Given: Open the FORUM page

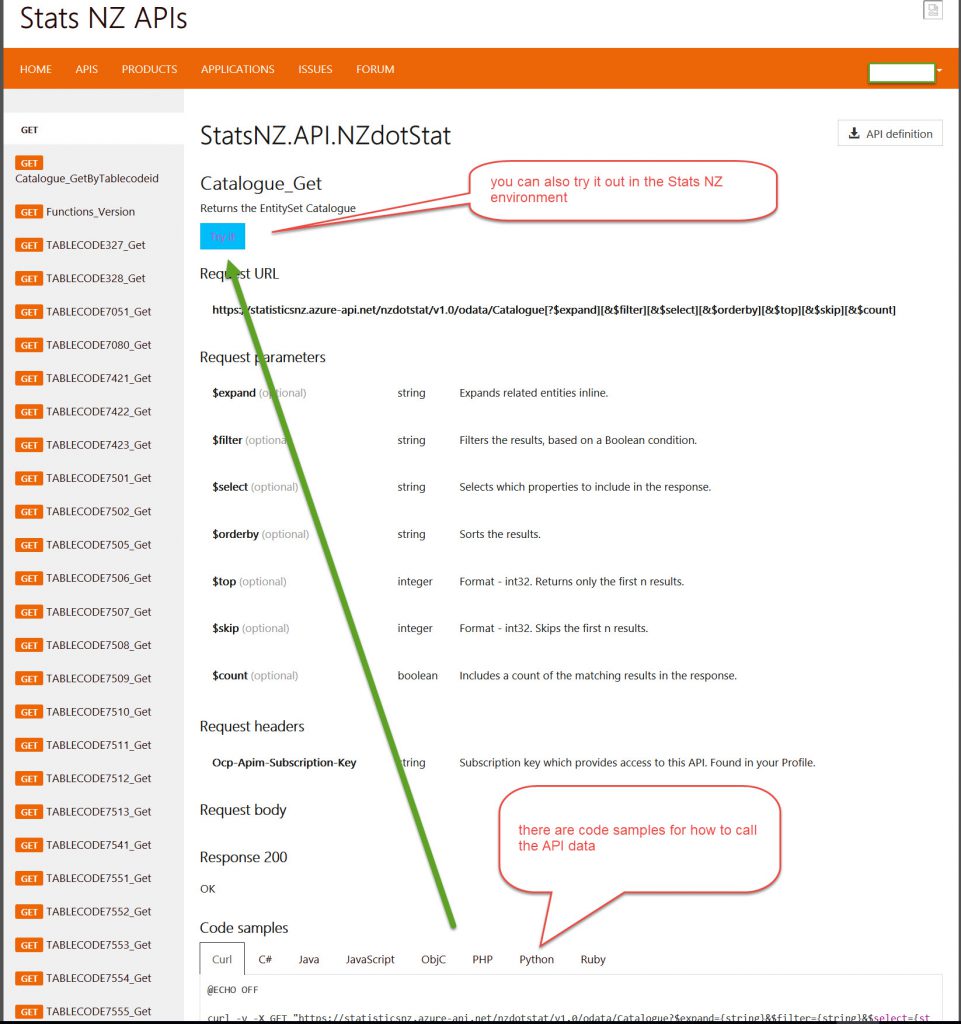Looking at the screenshot, I should click(375, 70).
